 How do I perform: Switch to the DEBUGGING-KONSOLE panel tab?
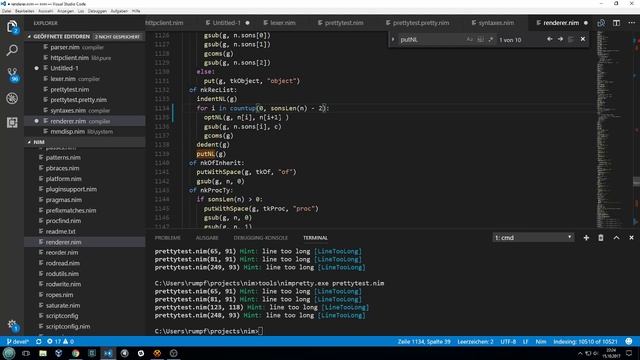pos(260,238)
